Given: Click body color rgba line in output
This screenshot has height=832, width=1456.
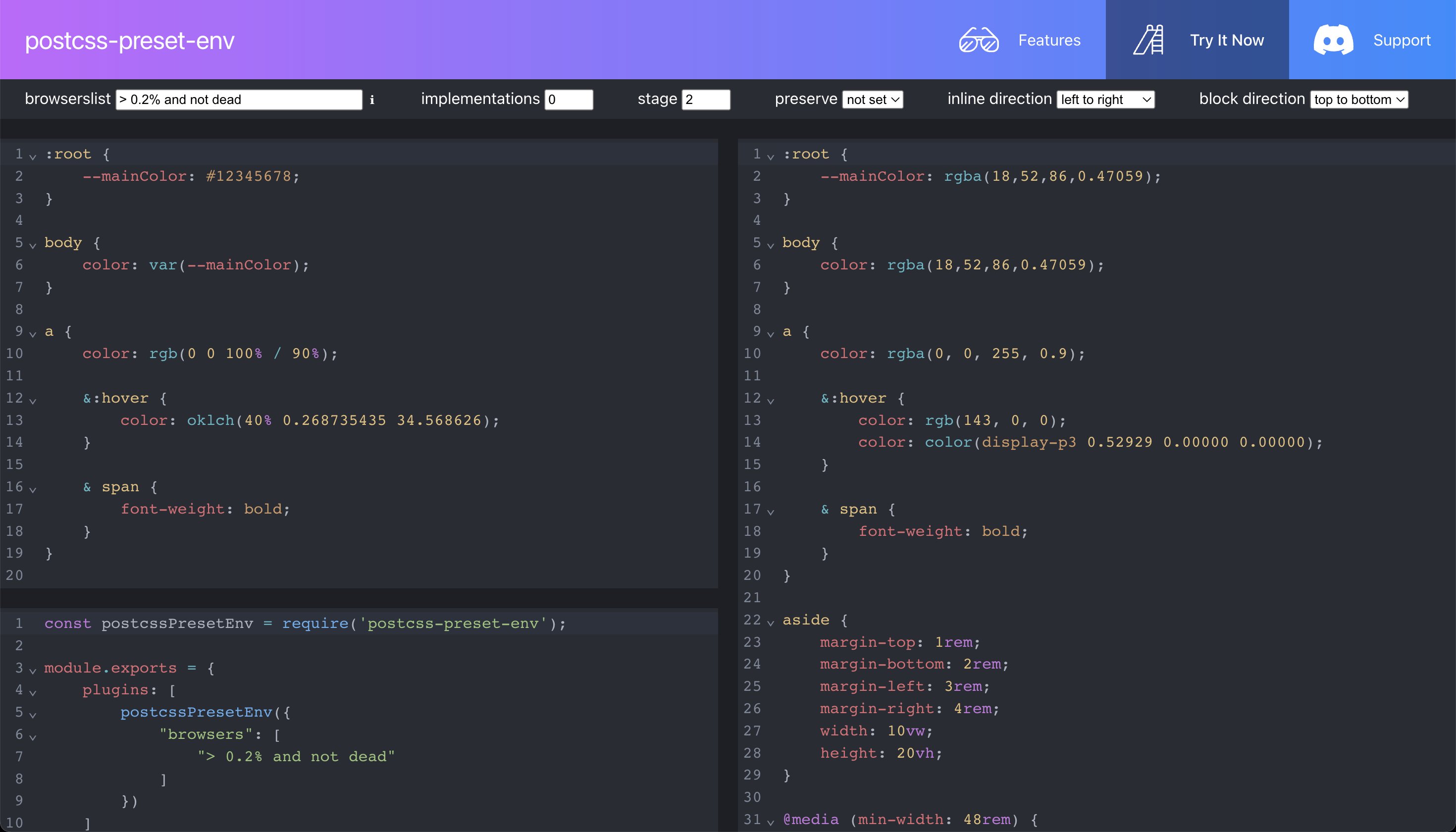Looking at the screenshot, I should click(962, 264).
